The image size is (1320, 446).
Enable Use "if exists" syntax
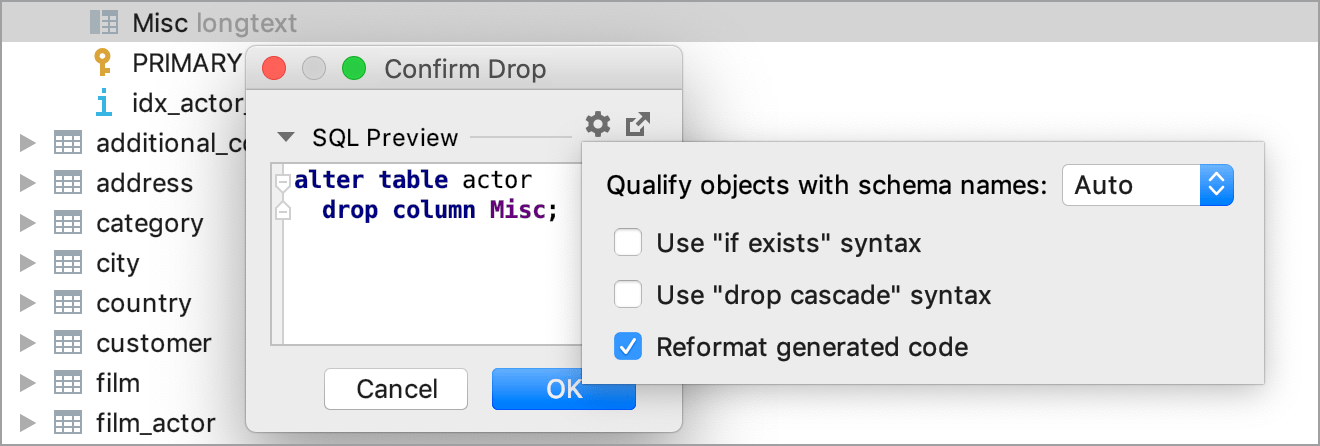628,243
